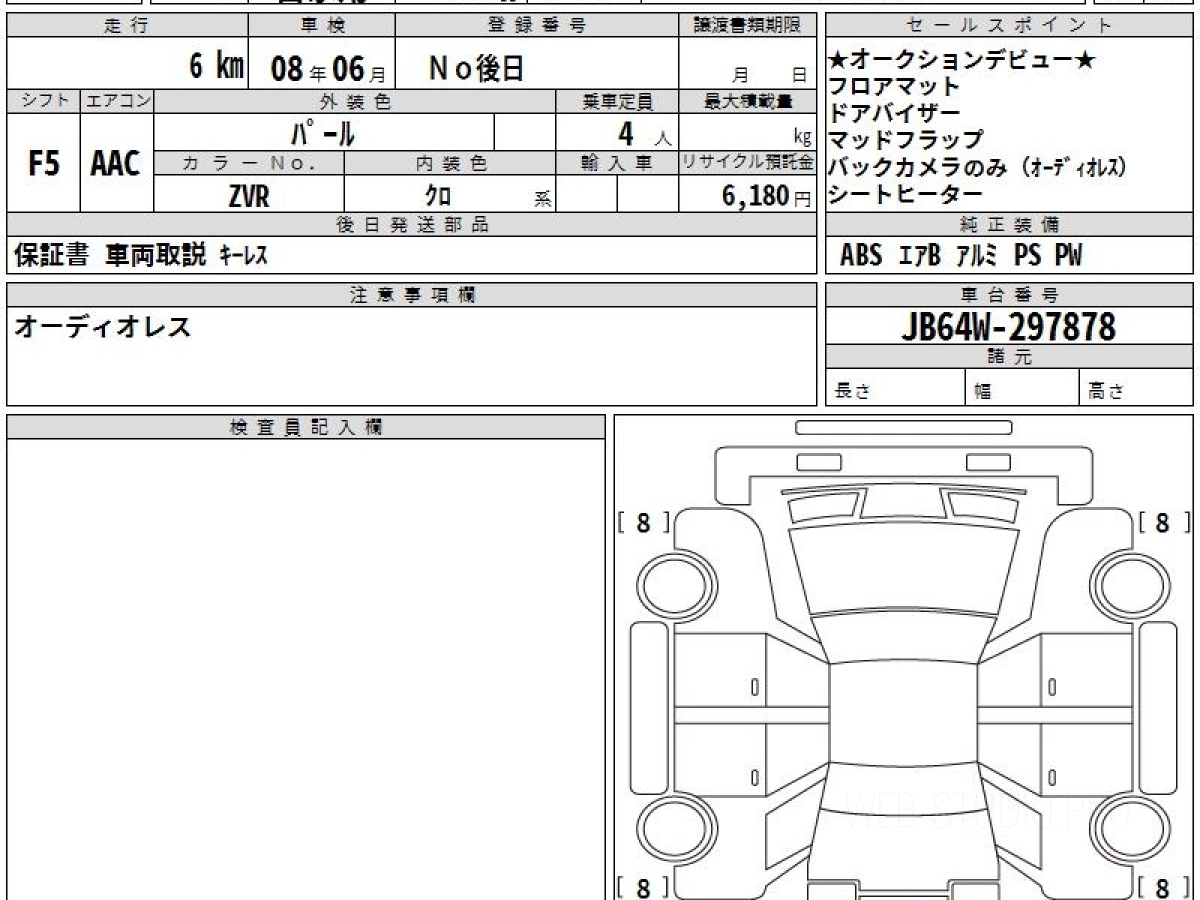Click the 輸入車 header

(617, 163)
